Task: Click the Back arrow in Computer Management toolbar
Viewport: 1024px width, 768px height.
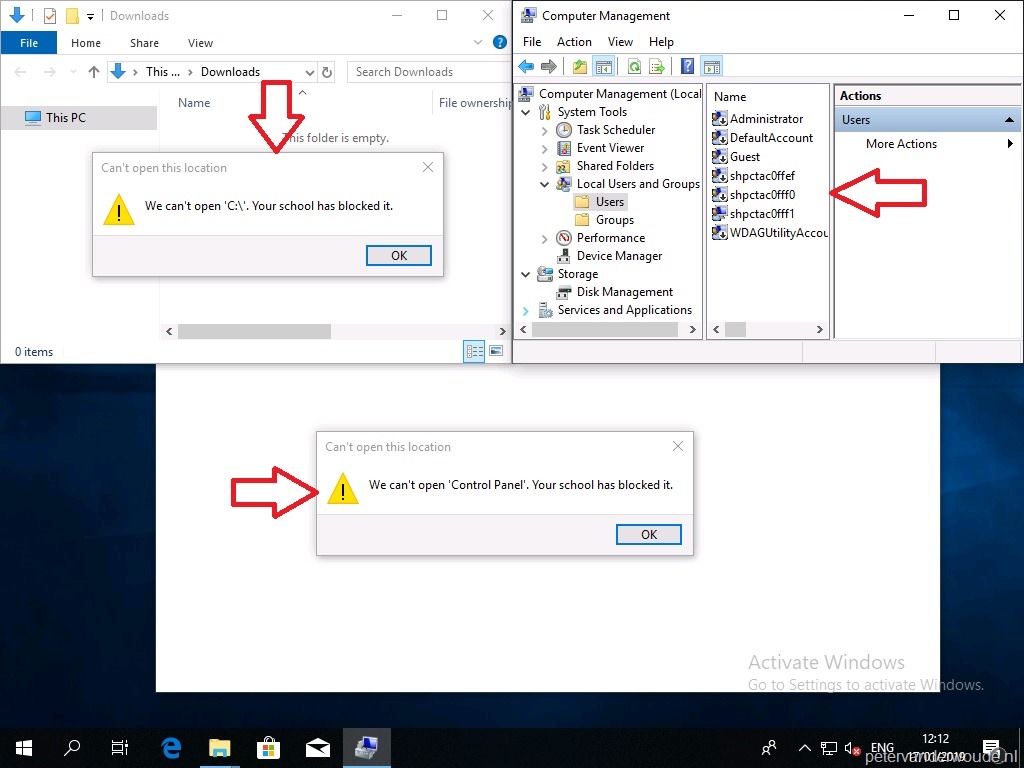Action: tap(527, 66)
